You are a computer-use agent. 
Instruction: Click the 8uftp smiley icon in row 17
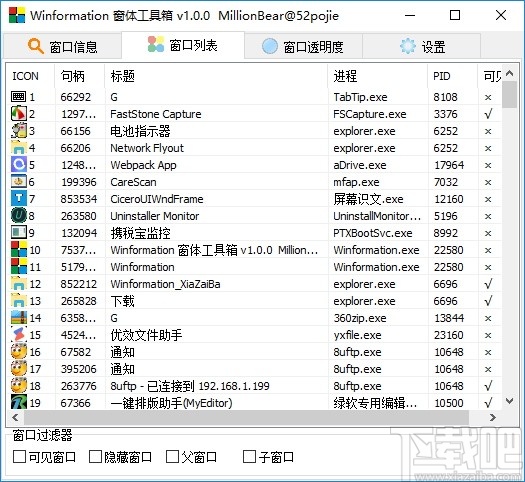point(18,369)
